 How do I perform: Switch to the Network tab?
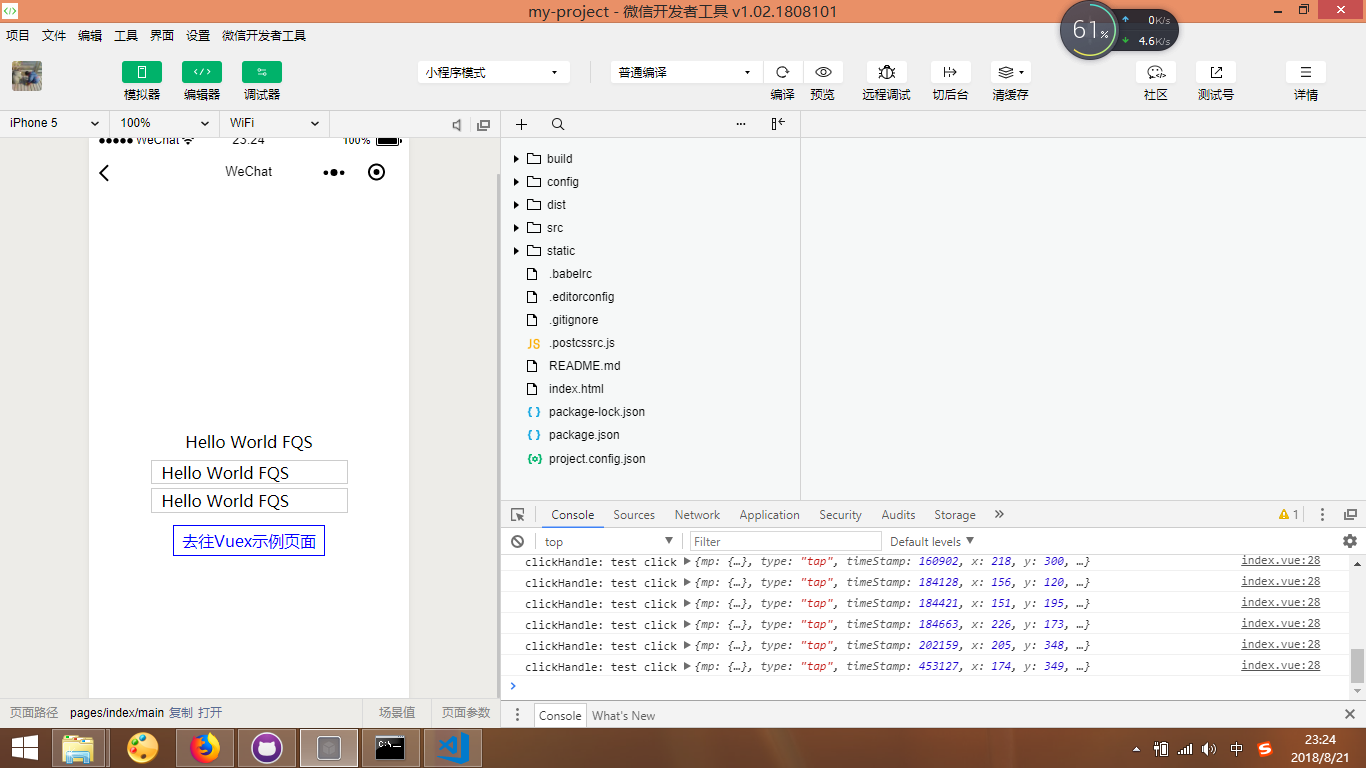tap(697, 515)
